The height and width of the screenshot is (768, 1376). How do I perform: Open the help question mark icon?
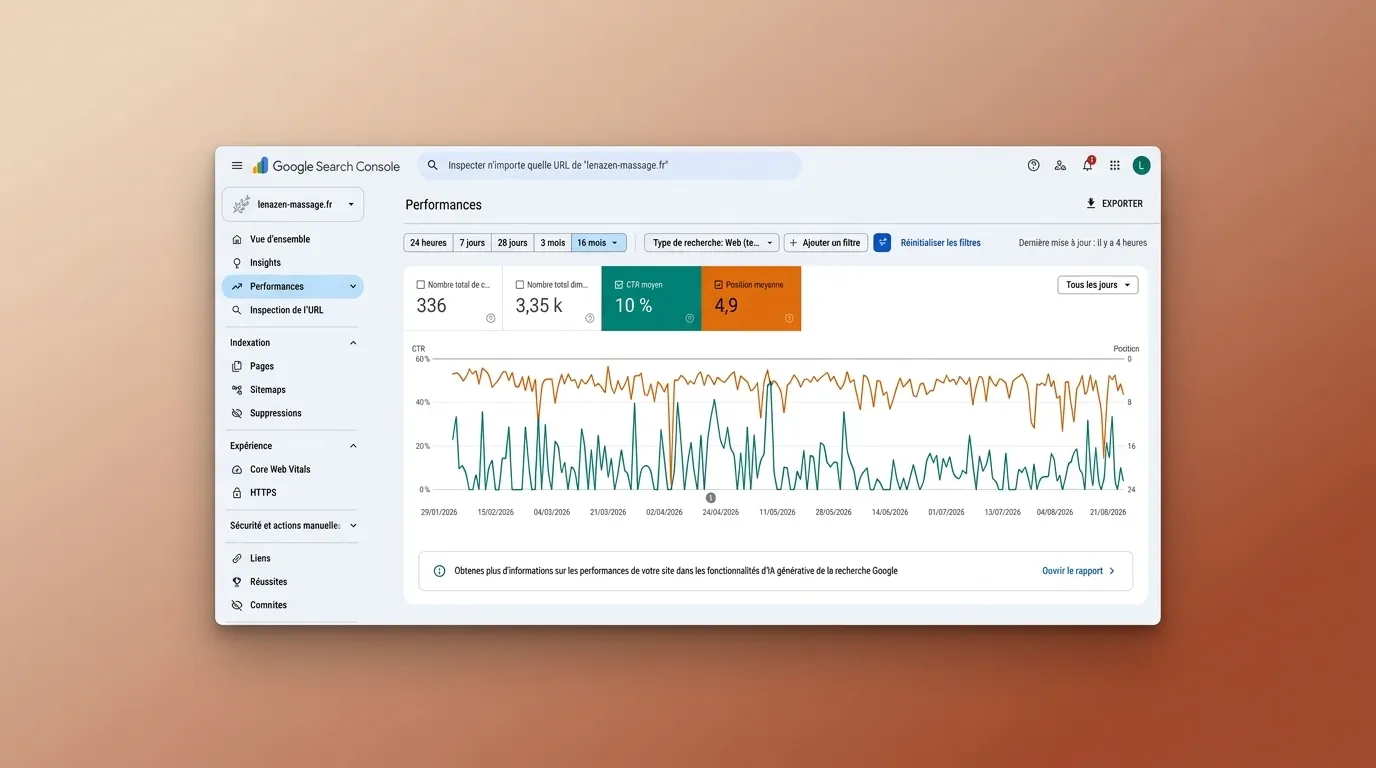(x=1034, y=166)
